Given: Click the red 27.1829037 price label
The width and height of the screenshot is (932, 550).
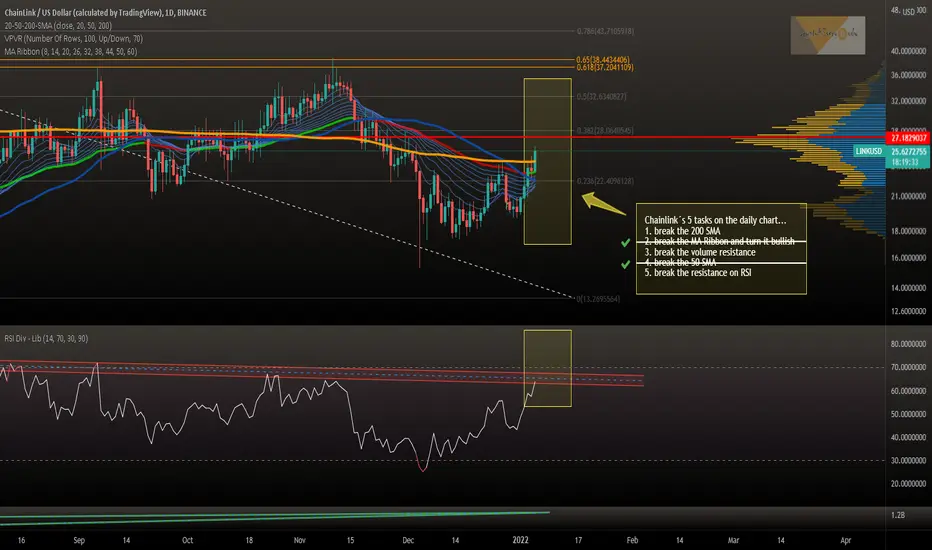Looking at the screenshot, I should 908,138.
